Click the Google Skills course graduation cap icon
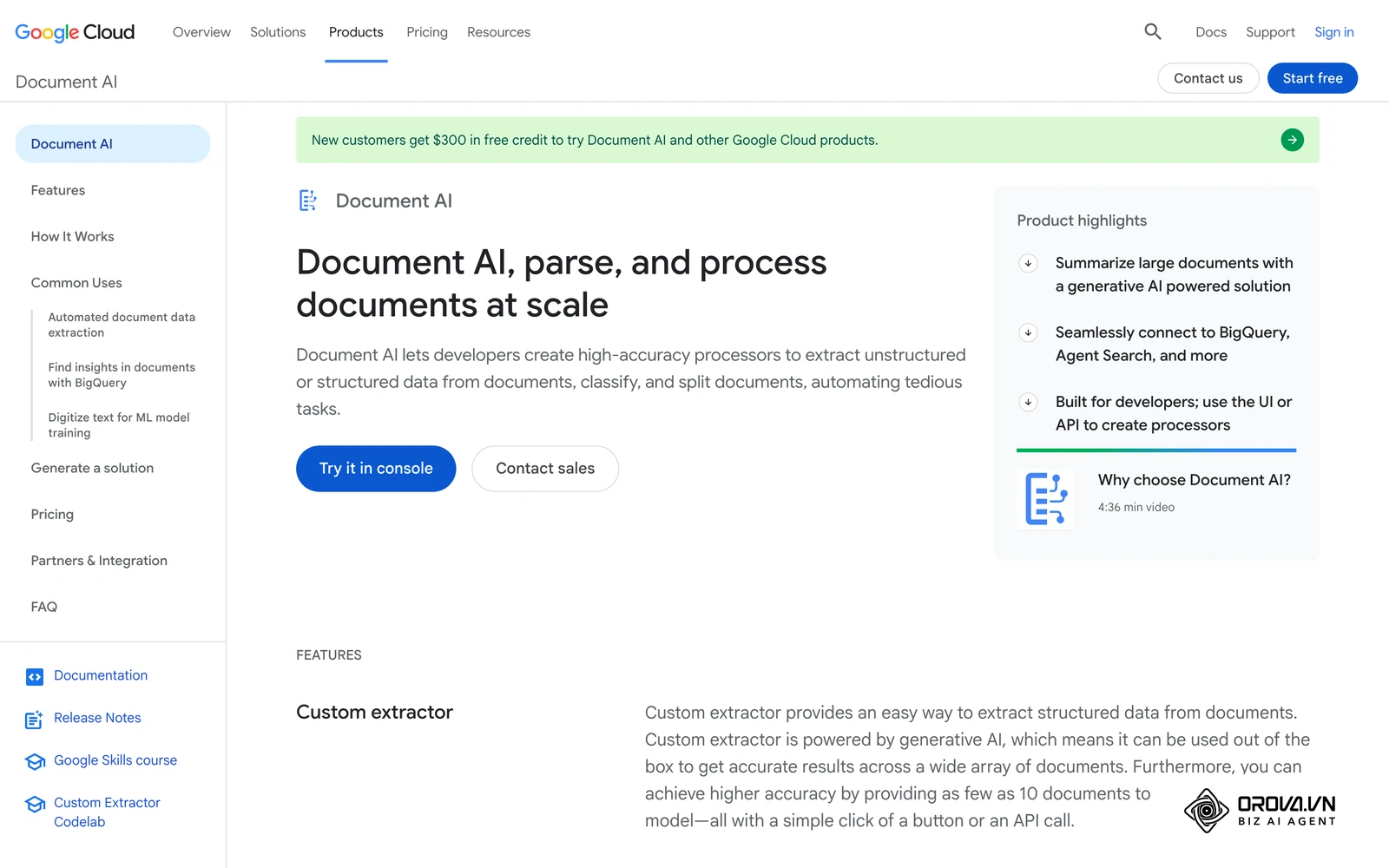1389x868 pixels. [35, 761]
